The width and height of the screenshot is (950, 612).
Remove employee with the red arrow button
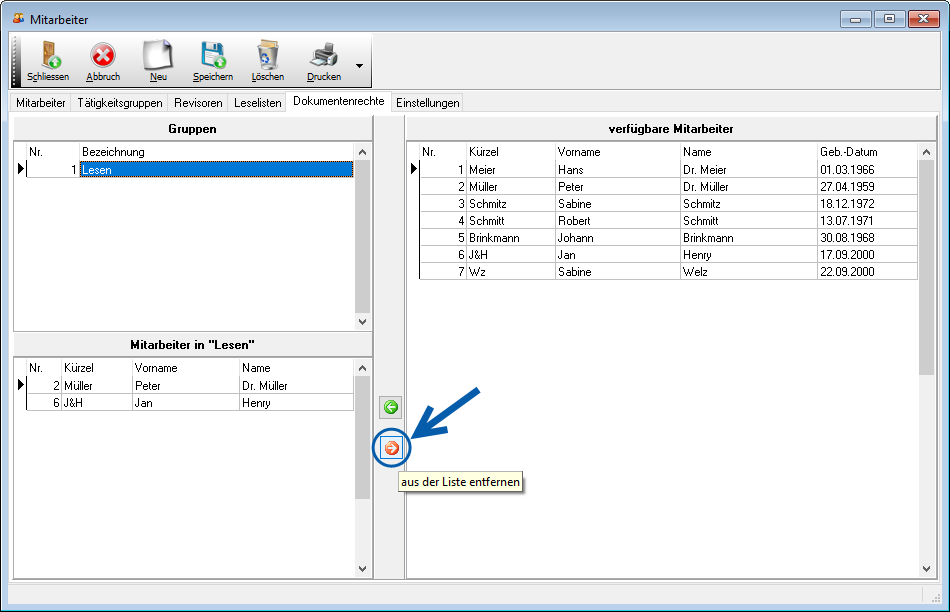[x=391, y=448]
